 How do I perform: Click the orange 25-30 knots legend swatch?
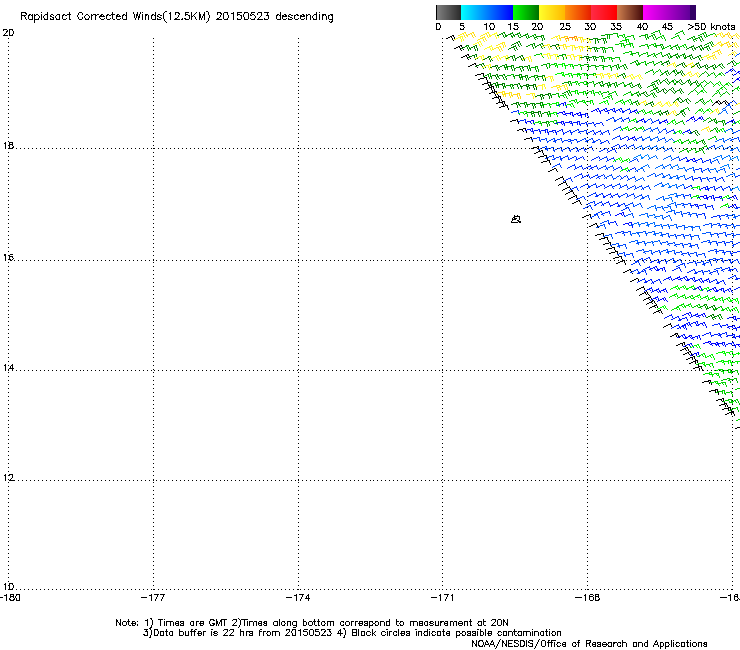(x=578, y=12)
